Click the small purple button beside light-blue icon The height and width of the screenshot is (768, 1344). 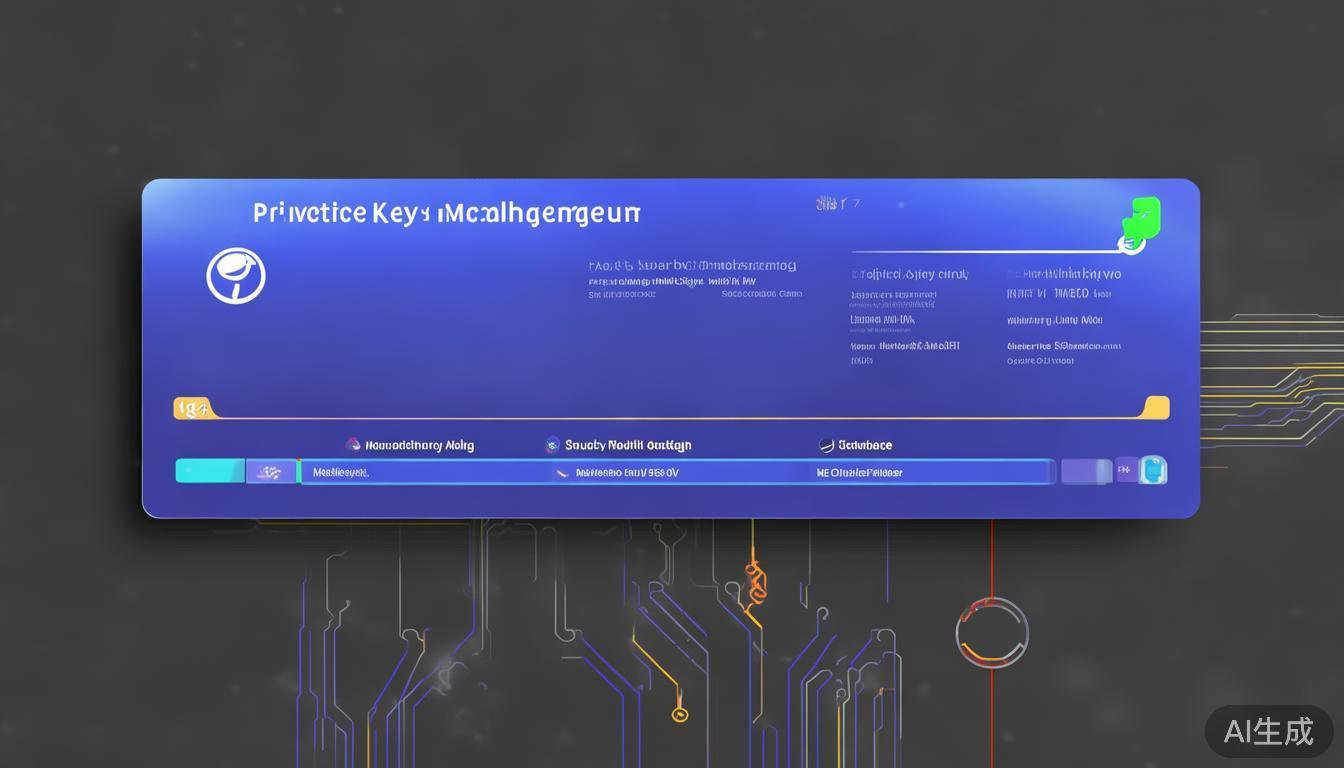tap(1126, 470)
